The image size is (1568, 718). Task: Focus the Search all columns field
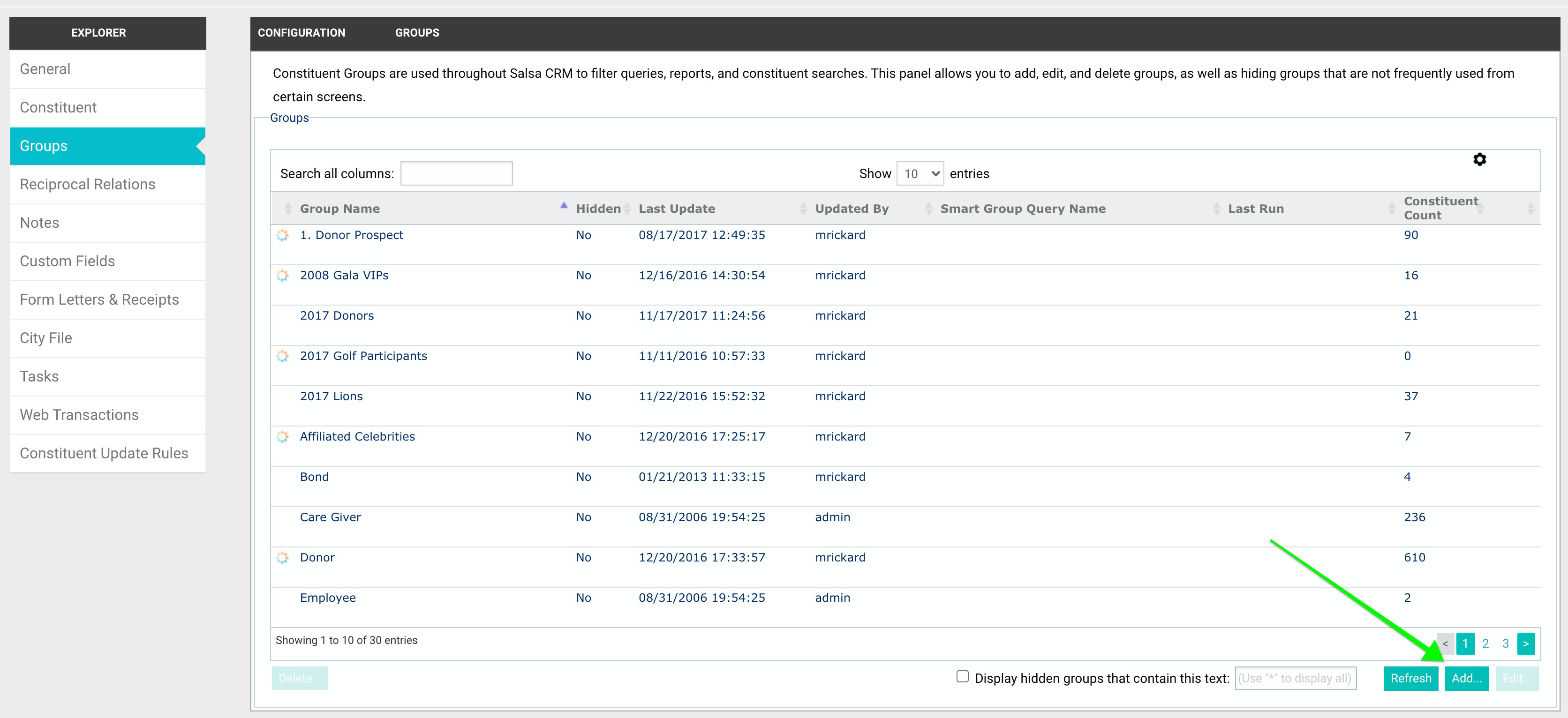[456, 174]
